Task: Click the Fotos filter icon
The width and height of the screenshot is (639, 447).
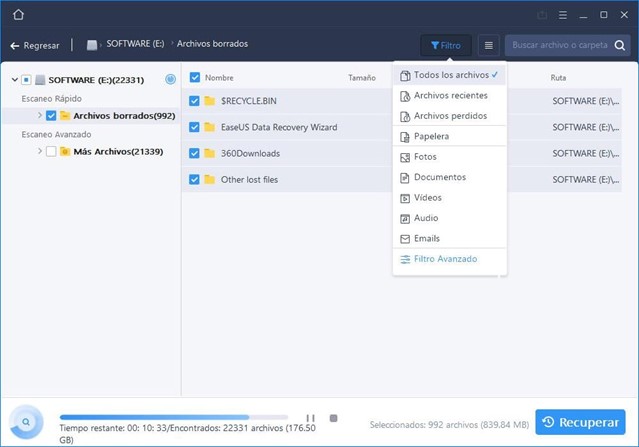Action: pos(405,157)
